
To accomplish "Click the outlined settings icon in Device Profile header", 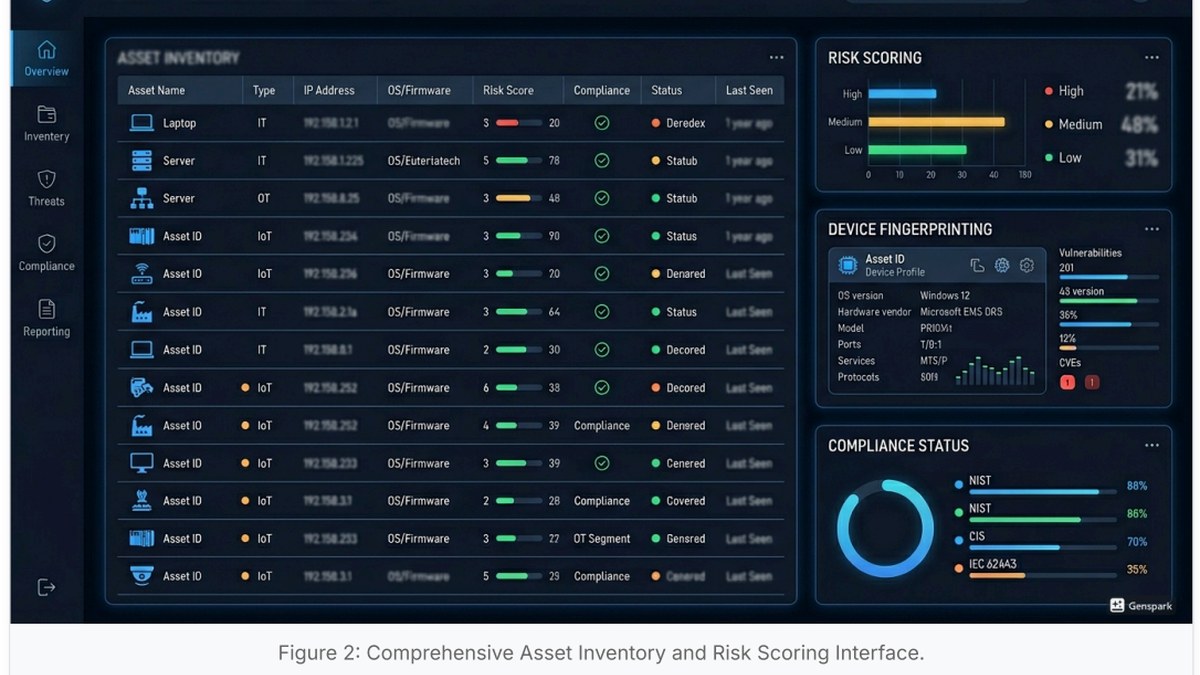I will (1027, 265).
